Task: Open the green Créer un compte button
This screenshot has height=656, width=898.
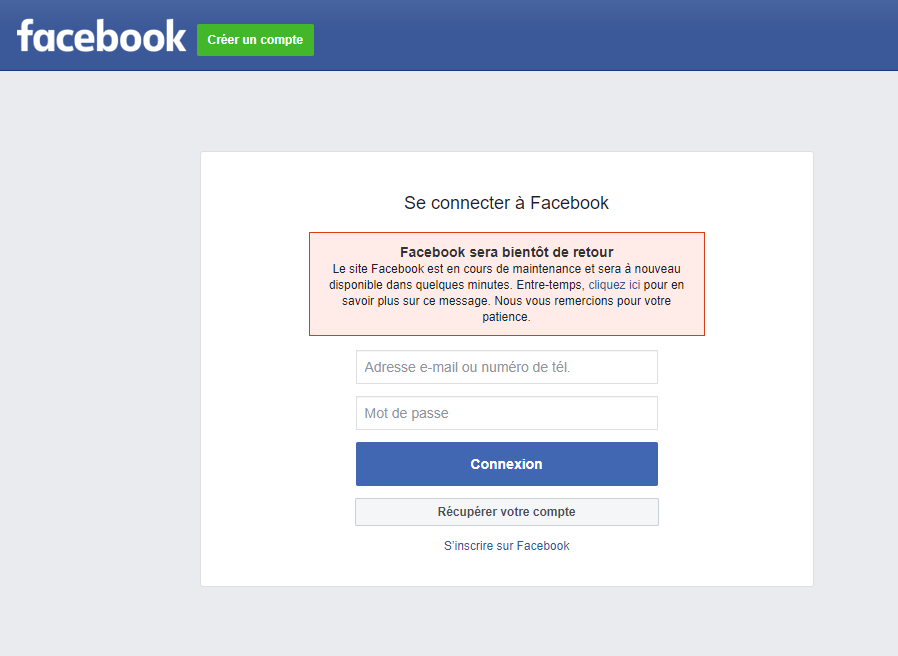Action: click(x=255, y=40)
